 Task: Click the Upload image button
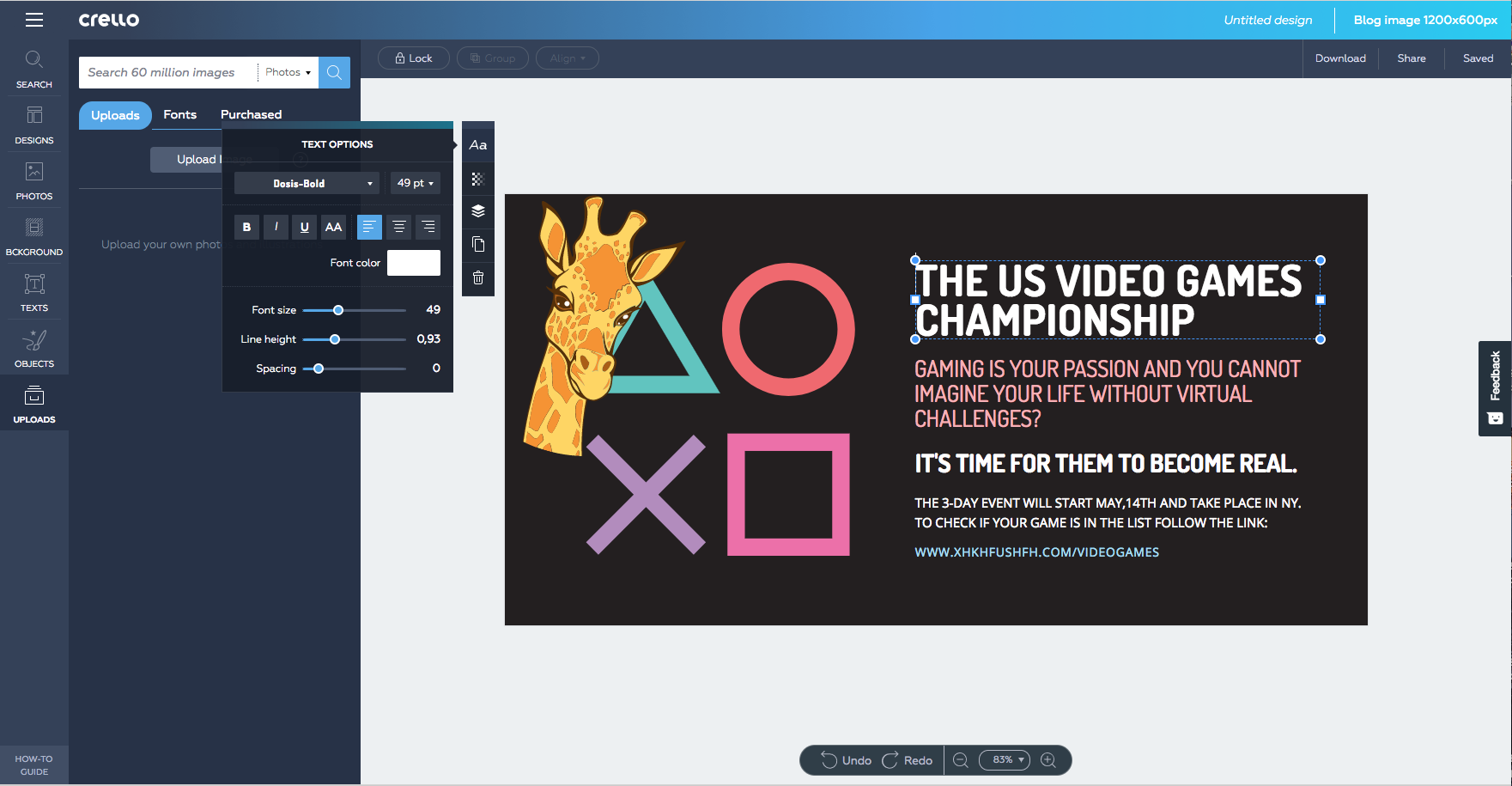tap(186, 159)
